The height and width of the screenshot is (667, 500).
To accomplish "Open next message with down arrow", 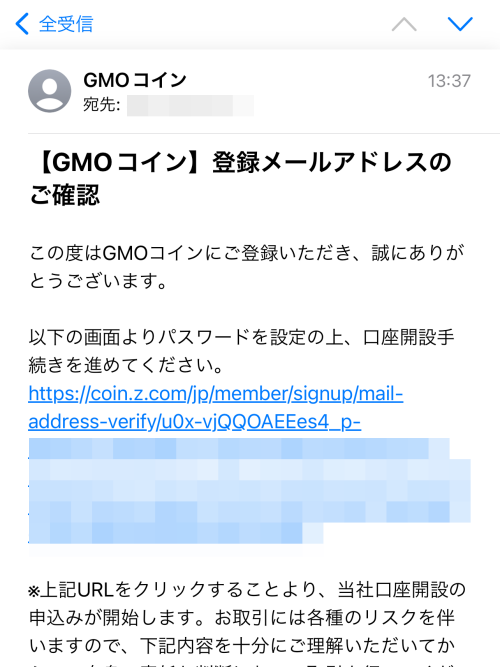I will click(460, 24).
